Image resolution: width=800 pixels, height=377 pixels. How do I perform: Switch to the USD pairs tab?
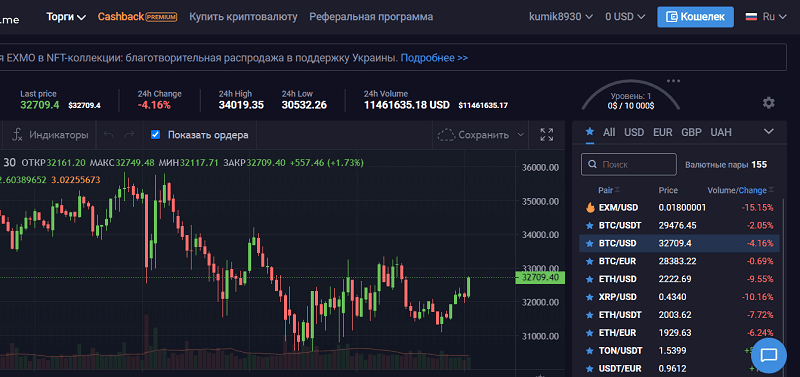coord(634,132)
